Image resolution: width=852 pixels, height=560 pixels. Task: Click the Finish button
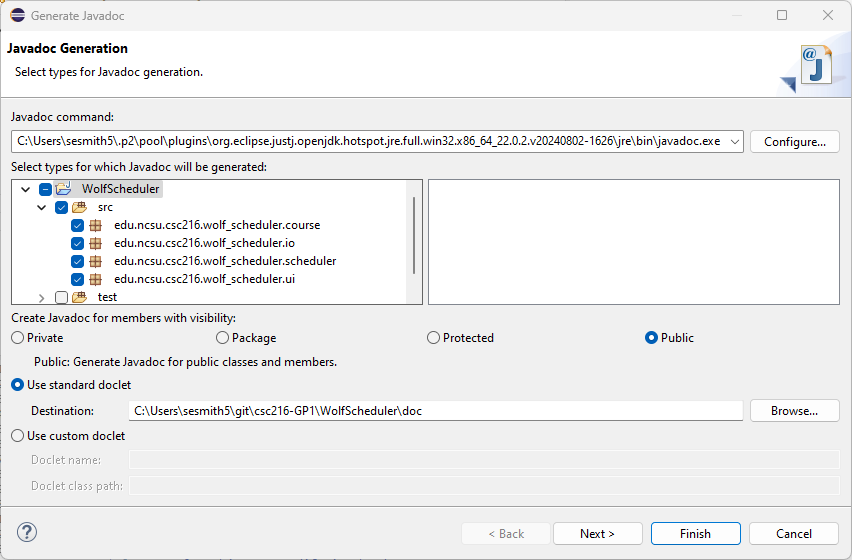click(696, 533)
